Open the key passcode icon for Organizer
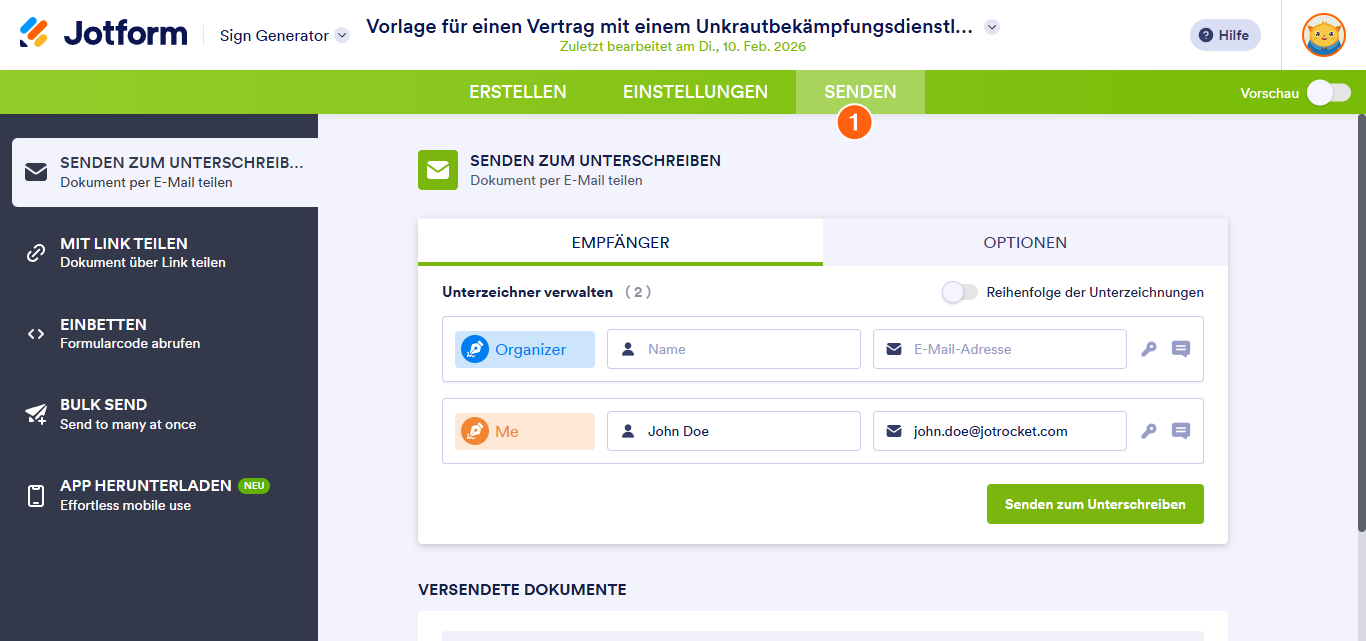 tap(1148, 348)
